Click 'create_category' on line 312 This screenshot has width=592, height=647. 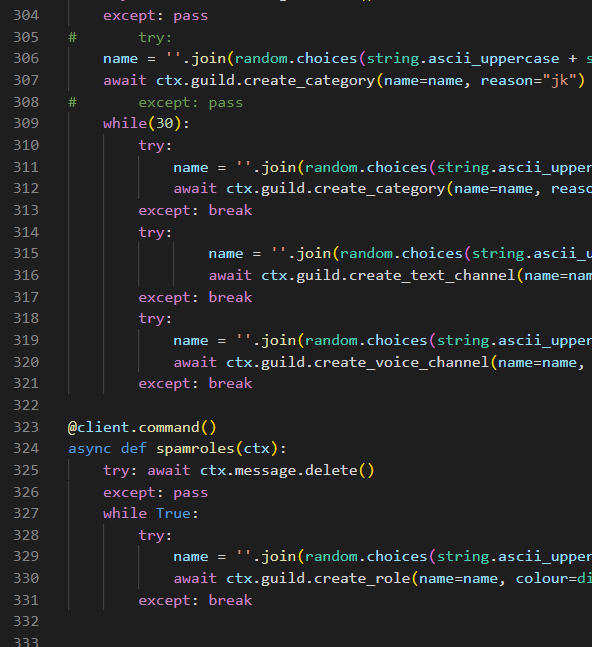379,189
